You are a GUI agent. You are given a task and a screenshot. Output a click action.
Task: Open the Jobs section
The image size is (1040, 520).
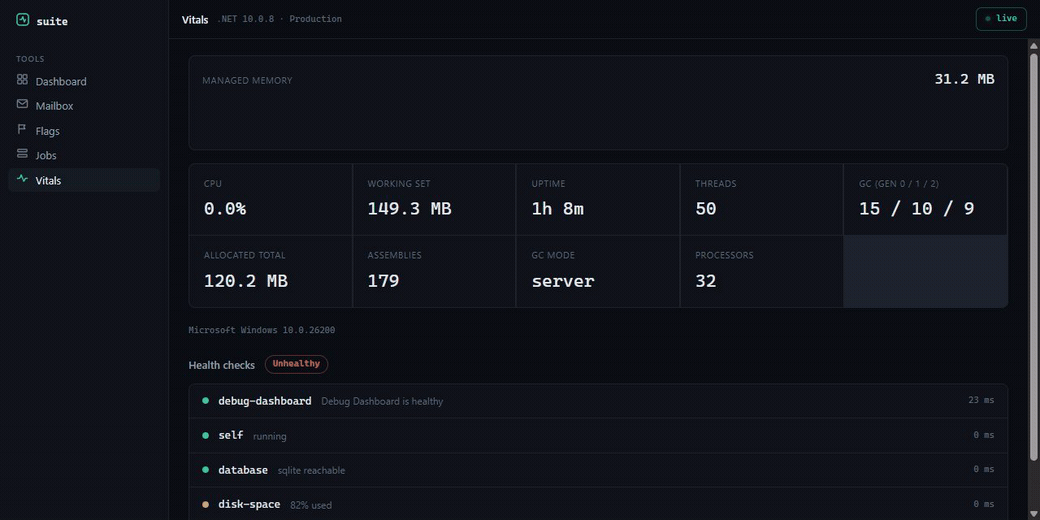click(x=84, y=155)
